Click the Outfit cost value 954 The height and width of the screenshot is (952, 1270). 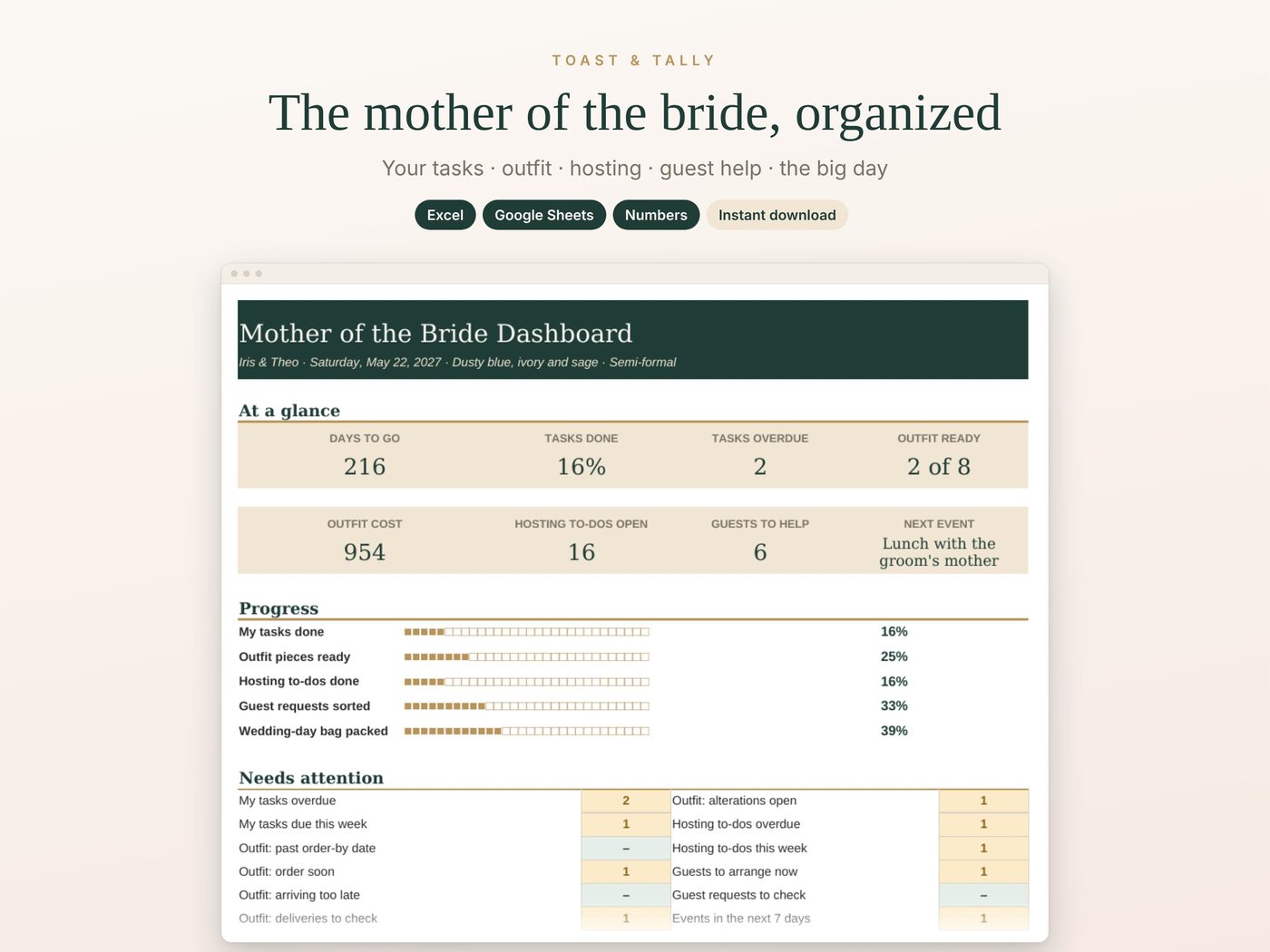click(x=365, y=552)
